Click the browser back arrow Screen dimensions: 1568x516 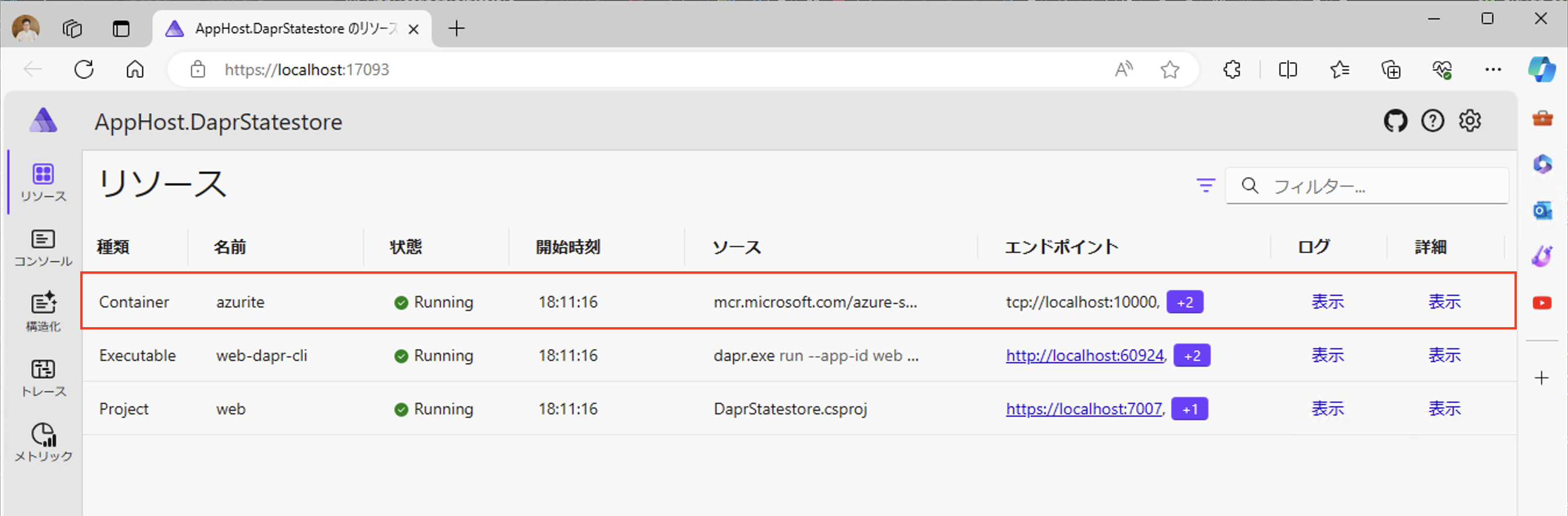(33, 69)
